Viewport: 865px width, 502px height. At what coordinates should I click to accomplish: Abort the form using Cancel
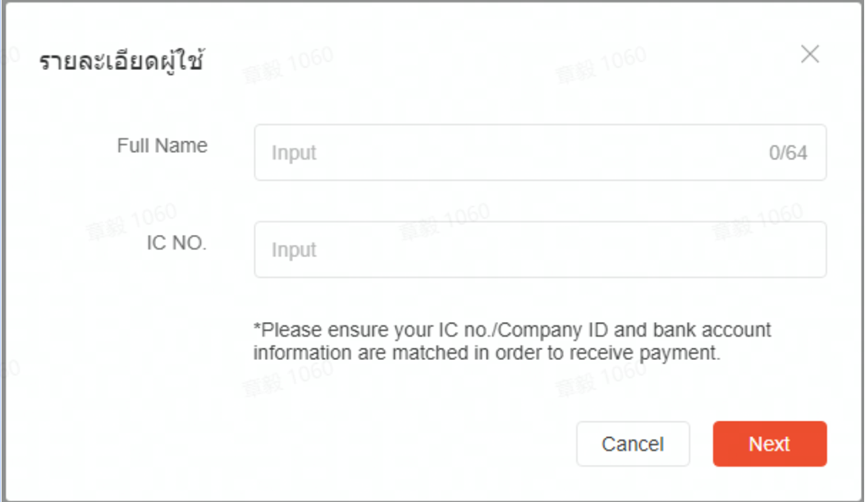632,444
